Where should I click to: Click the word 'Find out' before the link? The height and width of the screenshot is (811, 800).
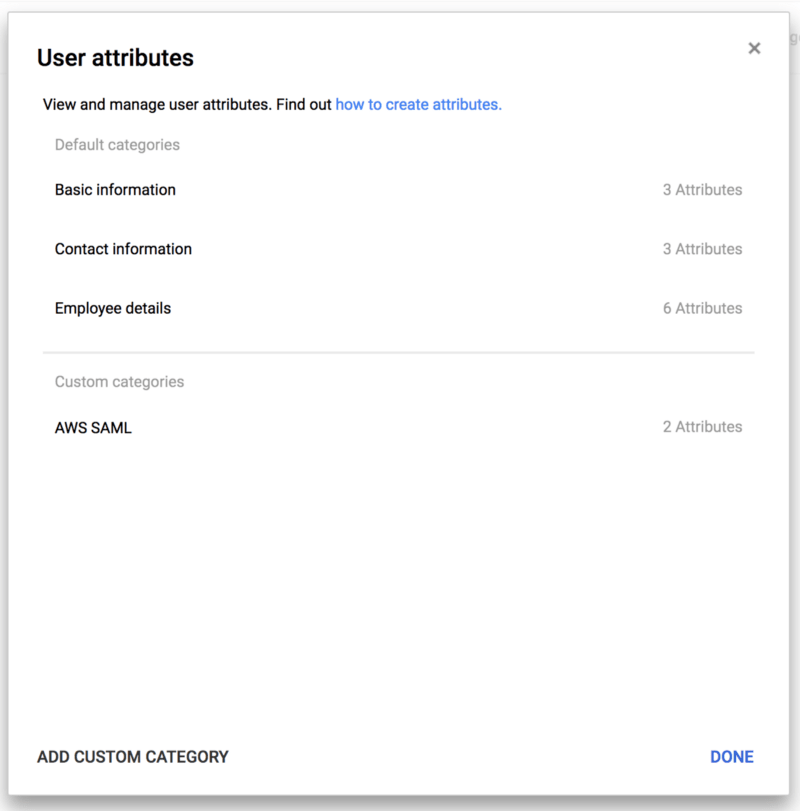304,104
